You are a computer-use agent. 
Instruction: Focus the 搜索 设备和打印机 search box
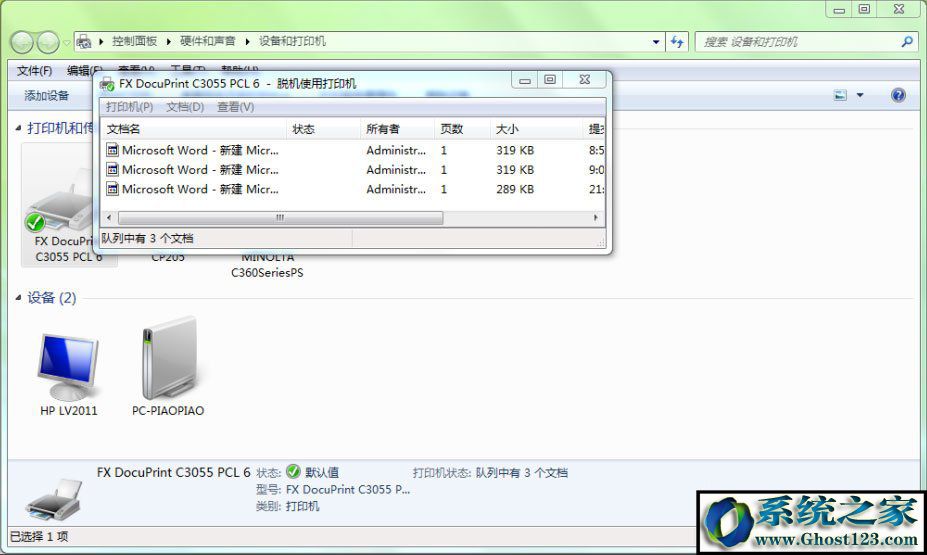click(x=798, y=42)
